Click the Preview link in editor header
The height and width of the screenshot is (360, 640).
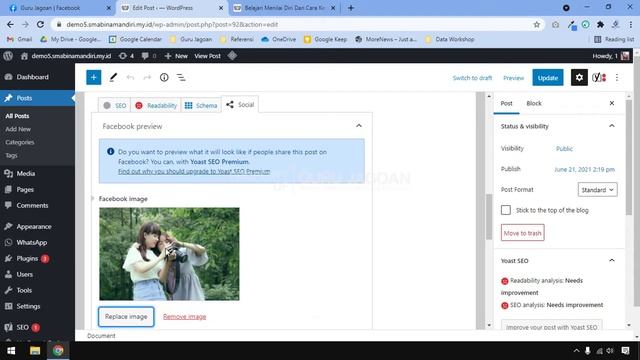coord(513,78)
